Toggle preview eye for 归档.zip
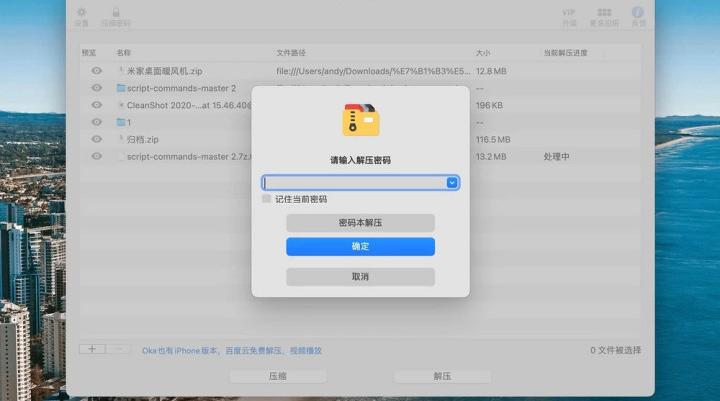The width and height of the screenshot is (720, 401). [96, 139]
